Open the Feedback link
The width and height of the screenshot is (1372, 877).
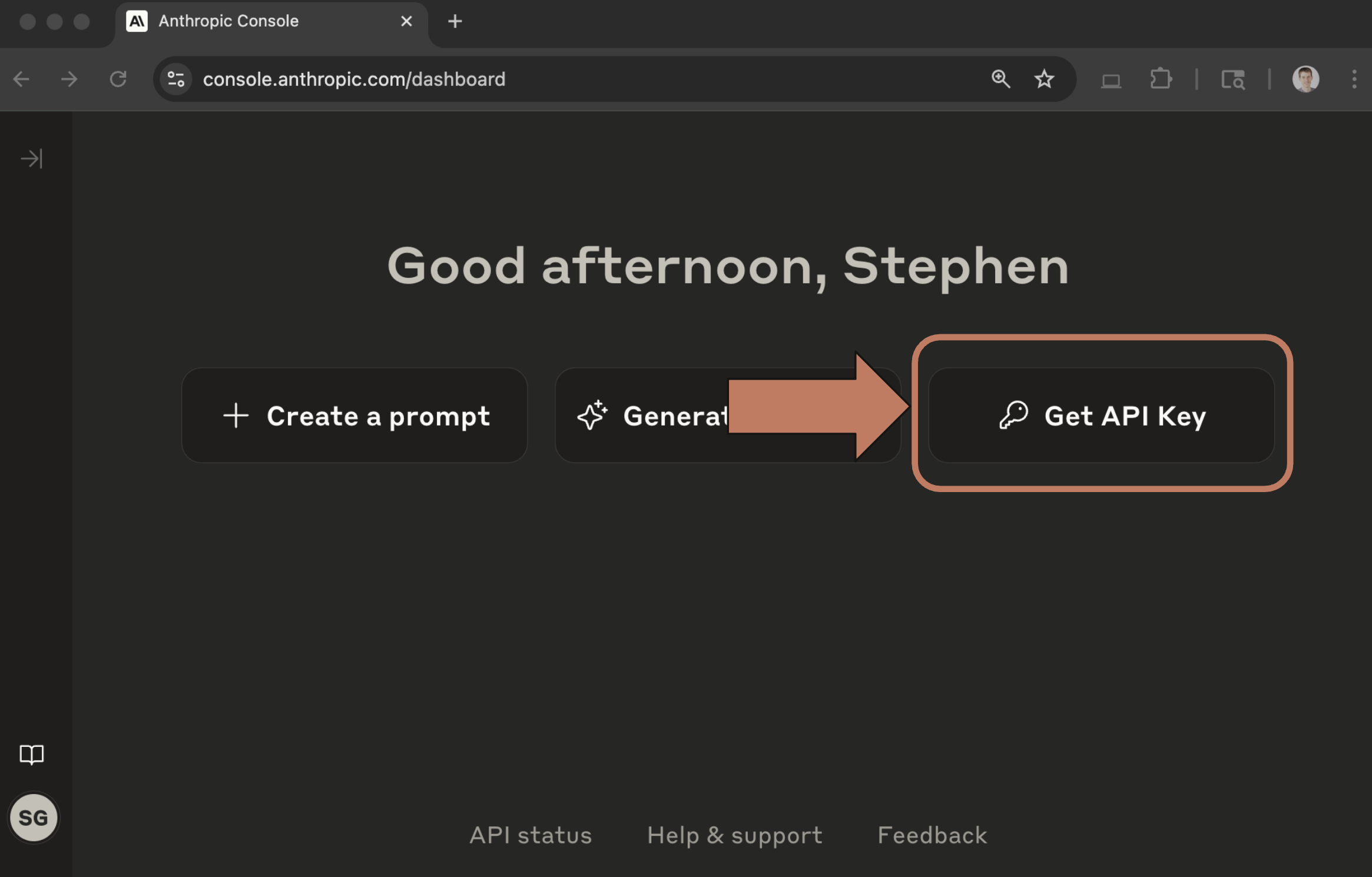932,835
